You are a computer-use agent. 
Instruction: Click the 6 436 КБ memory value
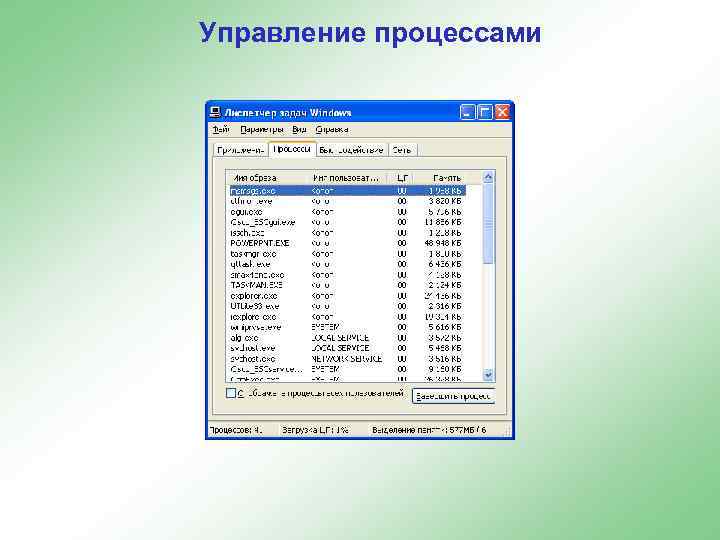tap(445, 264)
